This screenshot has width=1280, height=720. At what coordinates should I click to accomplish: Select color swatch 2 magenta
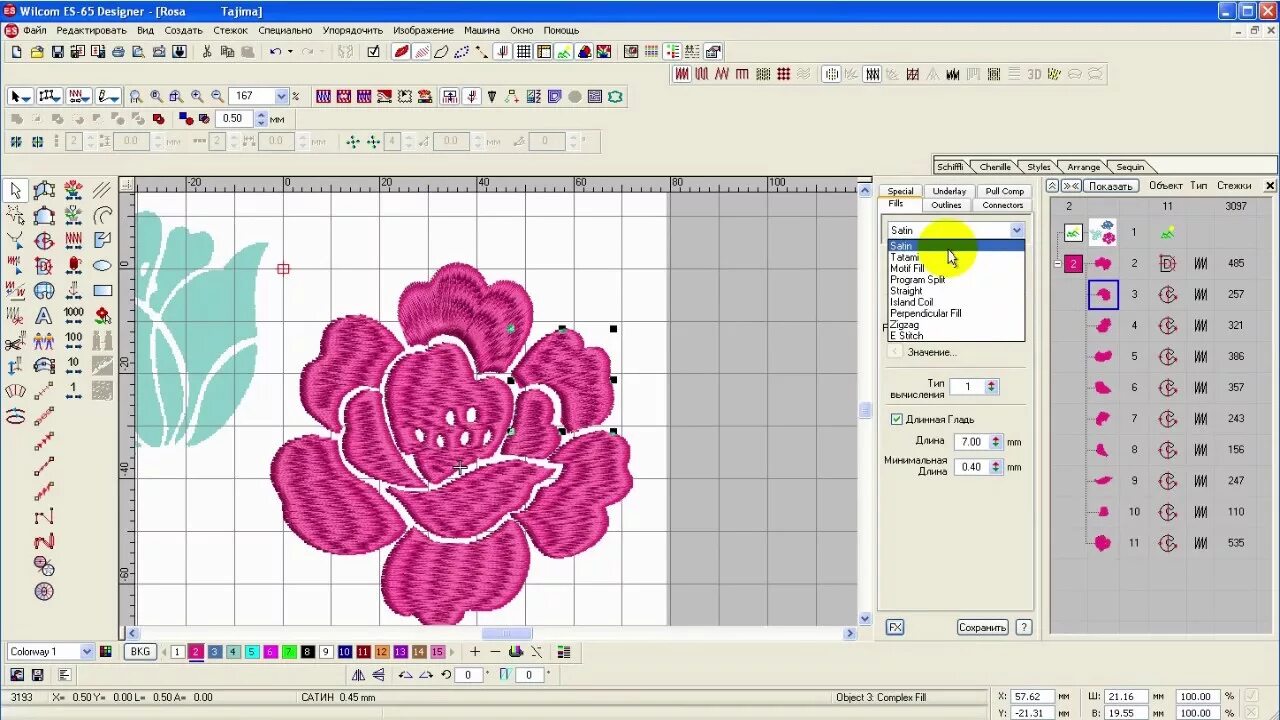point(196,652)
